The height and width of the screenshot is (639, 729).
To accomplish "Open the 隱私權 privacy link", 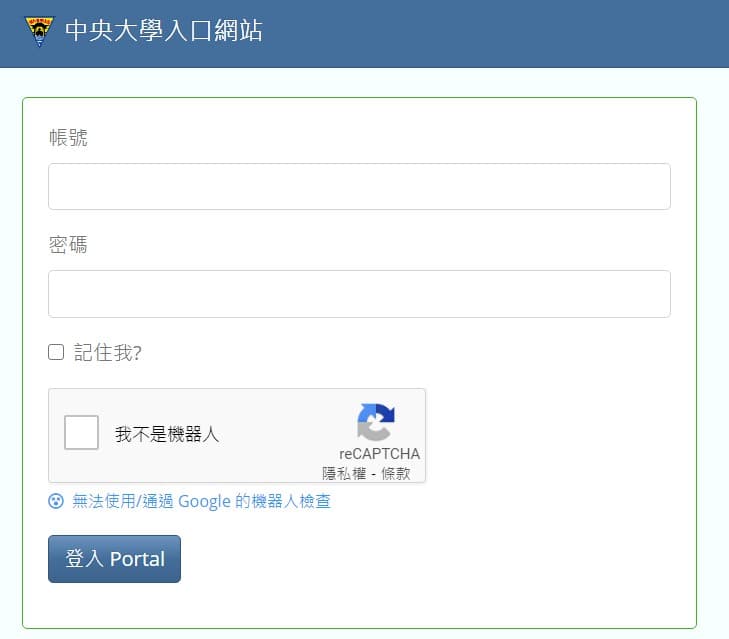I will 344,473.
